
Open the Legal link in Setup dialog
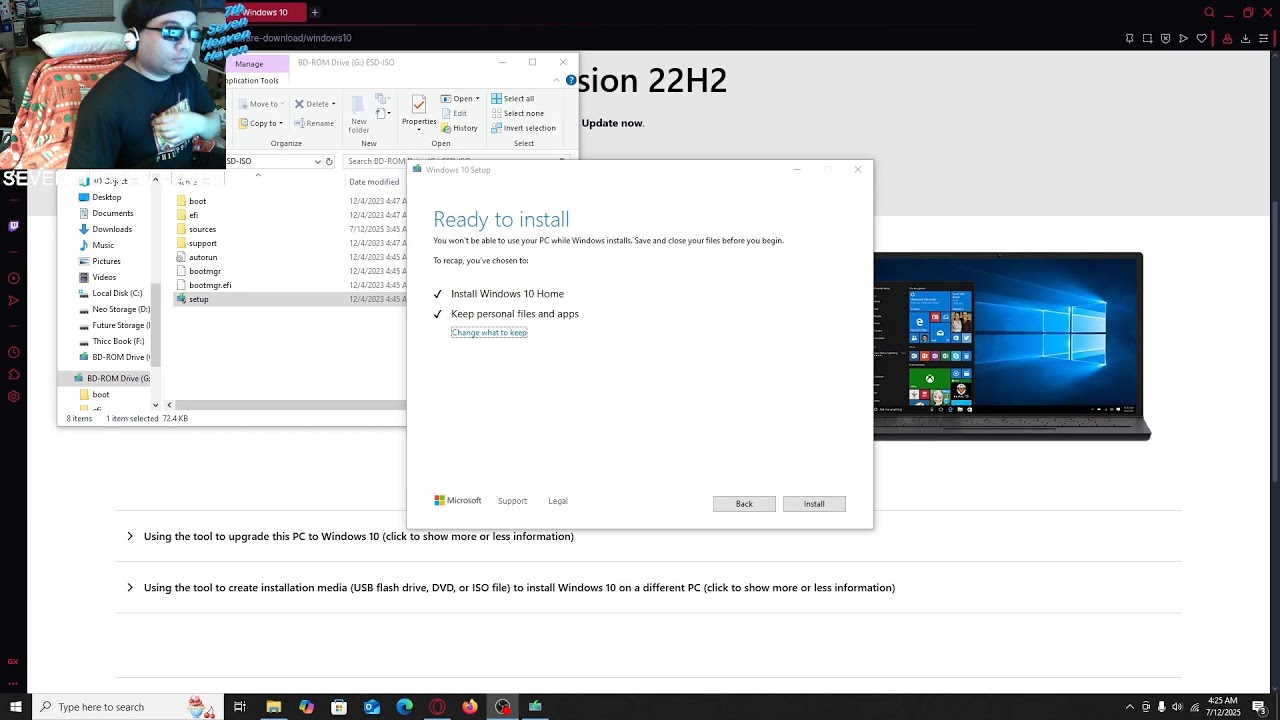(558, 501)
